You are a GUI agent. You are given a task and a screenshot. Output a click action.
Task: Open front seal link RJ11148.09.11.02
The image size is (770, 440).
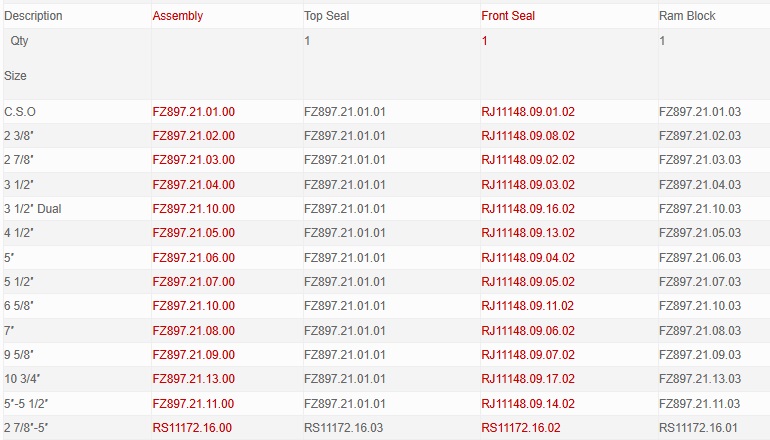pyautogui.click(x=528, y=306)
